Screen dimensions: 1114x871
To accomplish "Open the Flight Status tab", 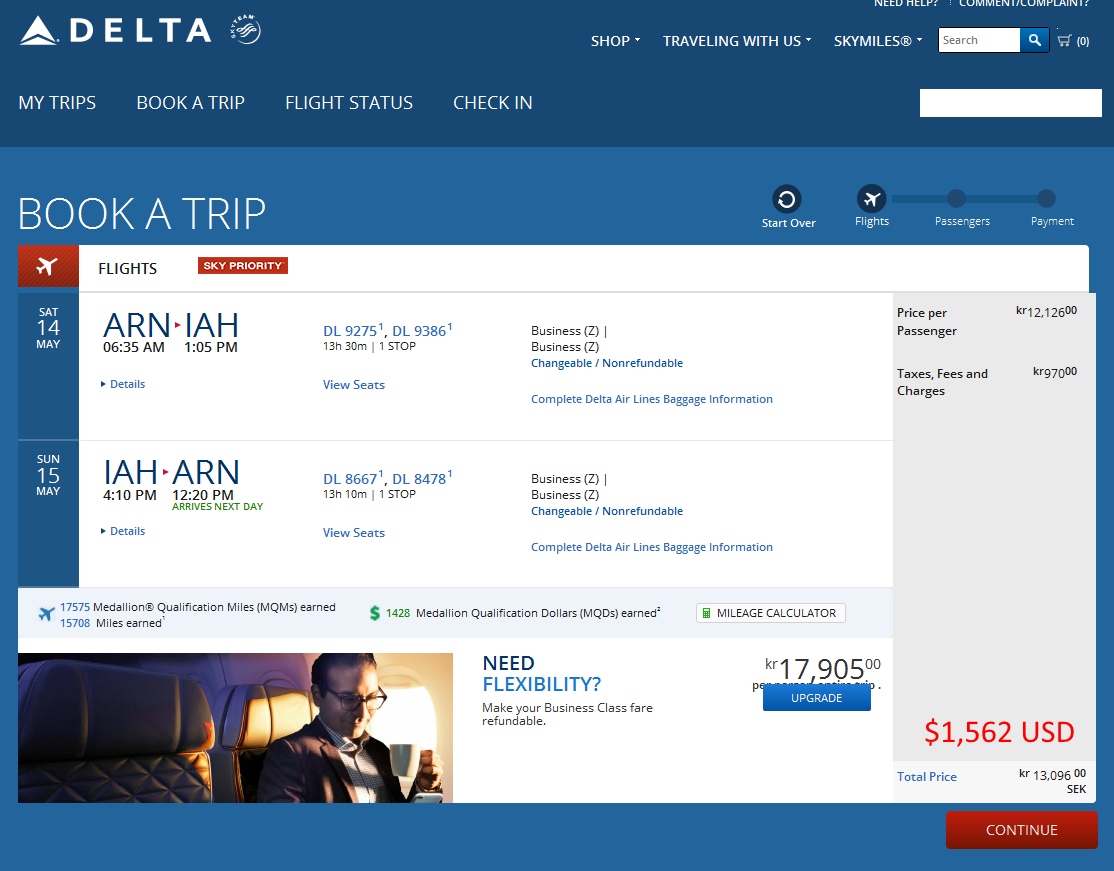I will coord(348,103).
